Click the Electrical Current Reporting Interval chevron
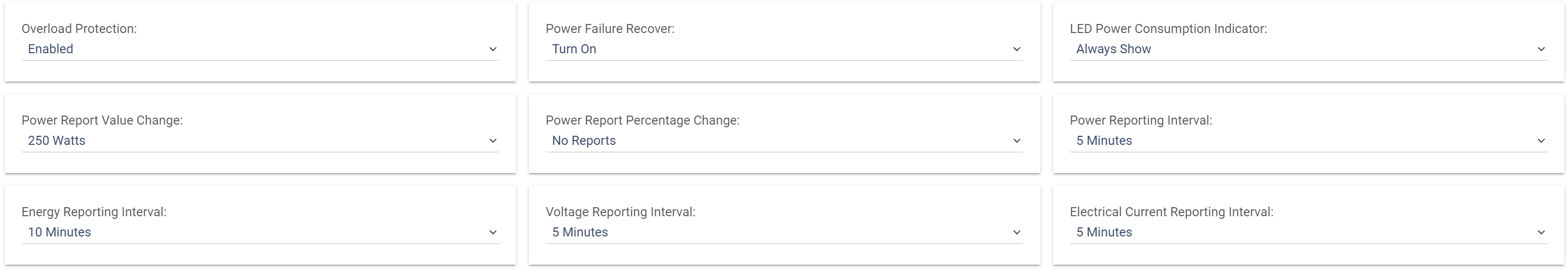 (1541, 232)
